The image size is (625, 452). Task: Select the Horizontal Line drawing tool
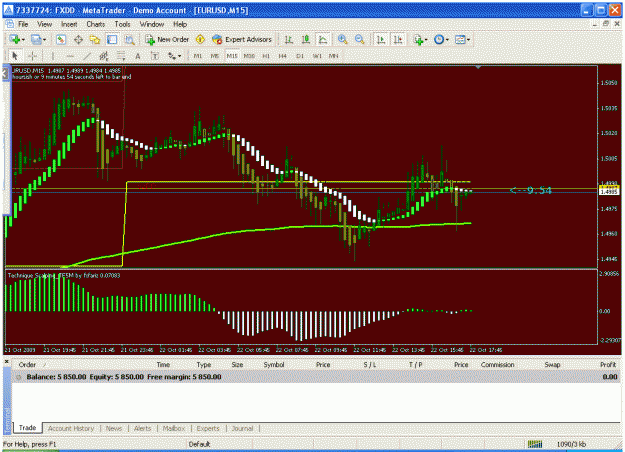[x=70, y=56]
